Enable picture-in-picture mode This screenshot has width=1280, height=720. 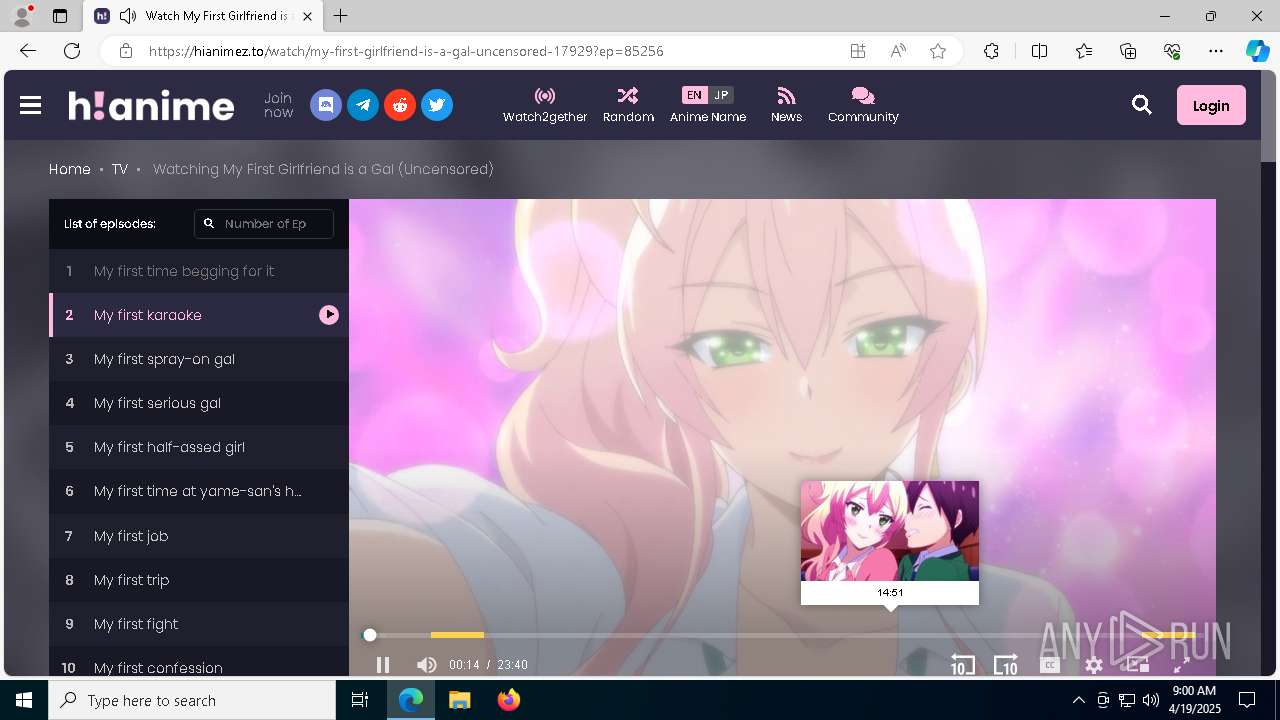coord(1137,664)
